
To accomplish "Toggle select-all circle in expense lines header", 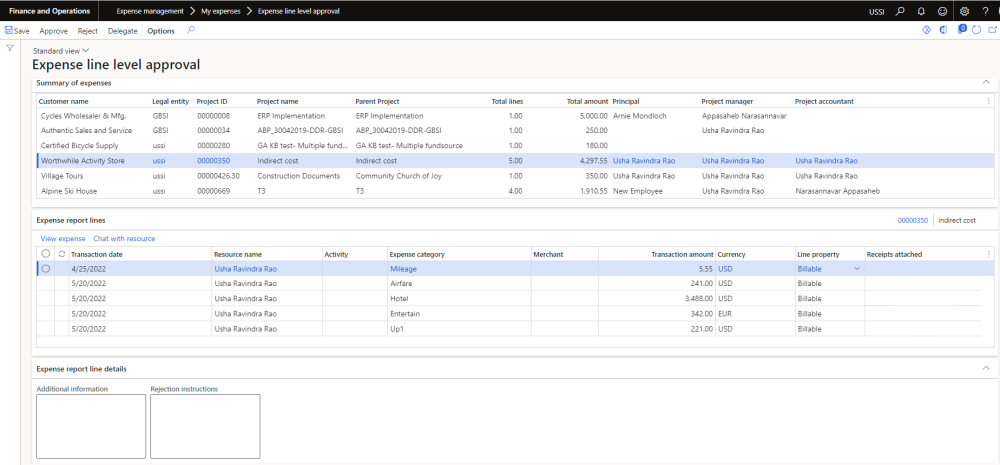I will 46,254.
